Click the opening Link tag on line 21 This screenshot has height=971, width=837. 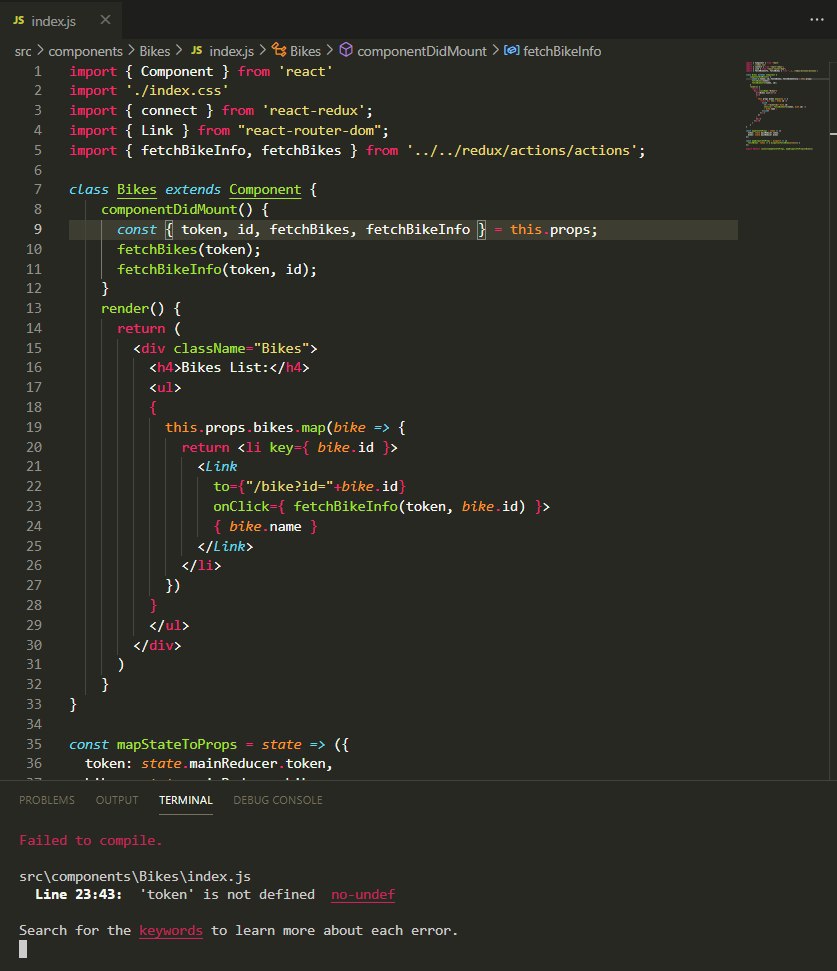(x=217, y=467)
